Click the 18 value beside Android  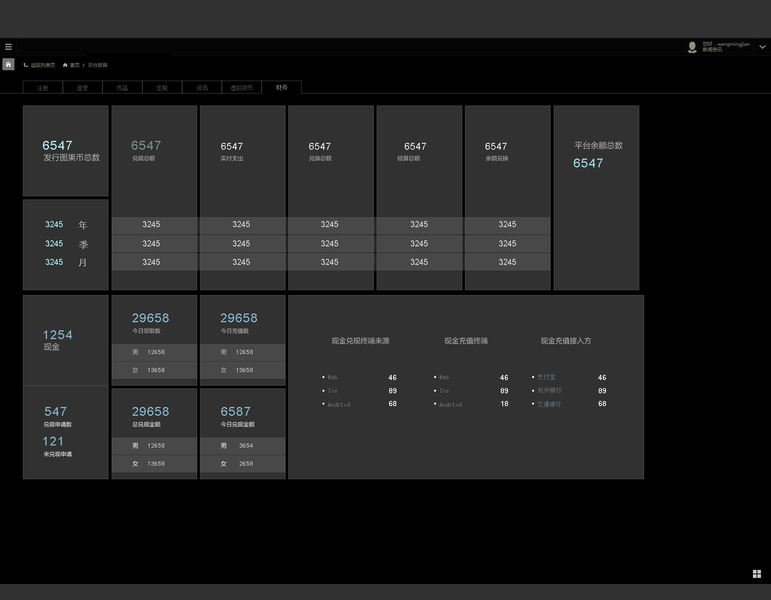[504, 404]
